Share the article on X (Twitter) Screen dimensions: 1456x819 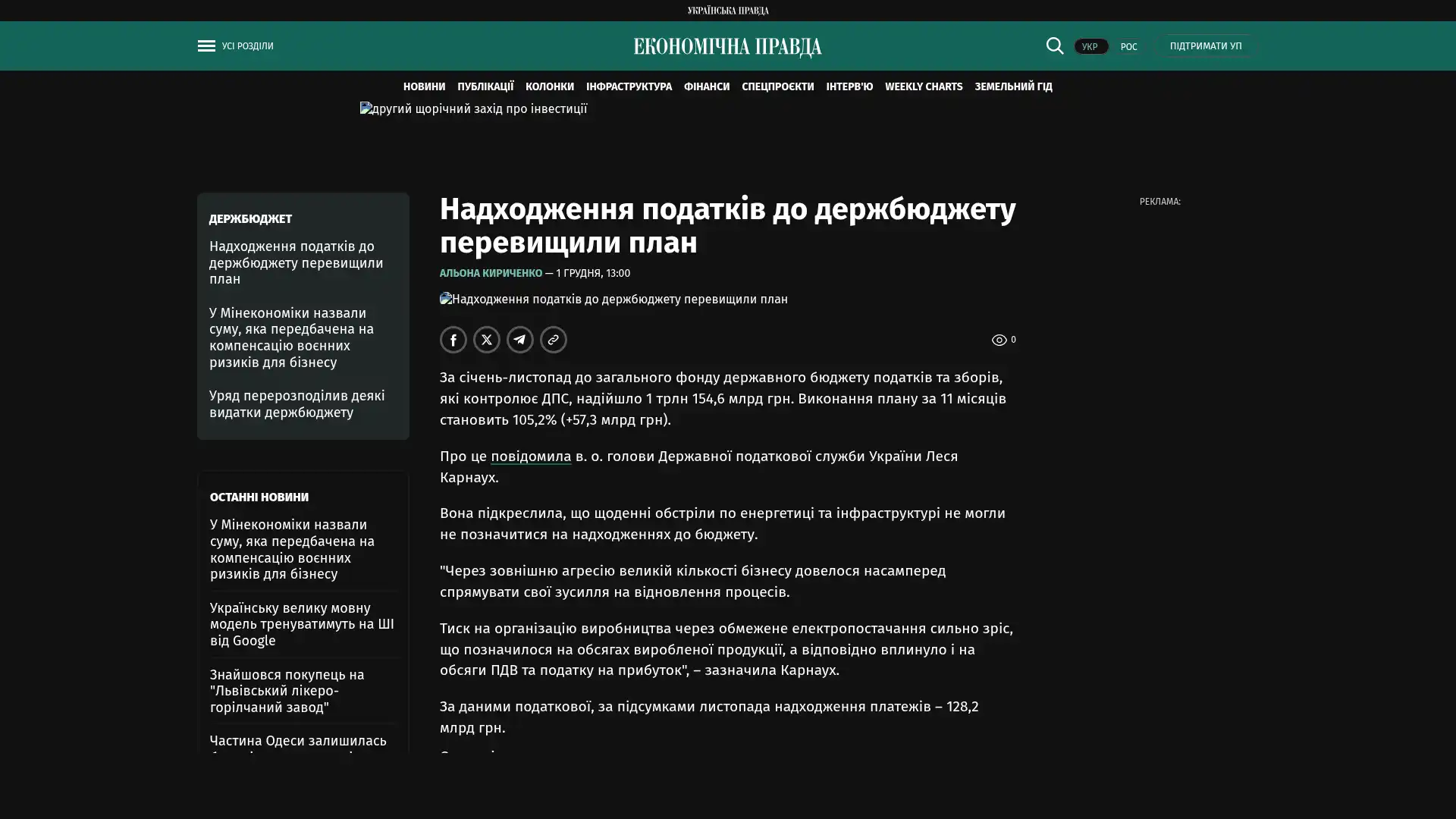487,340
